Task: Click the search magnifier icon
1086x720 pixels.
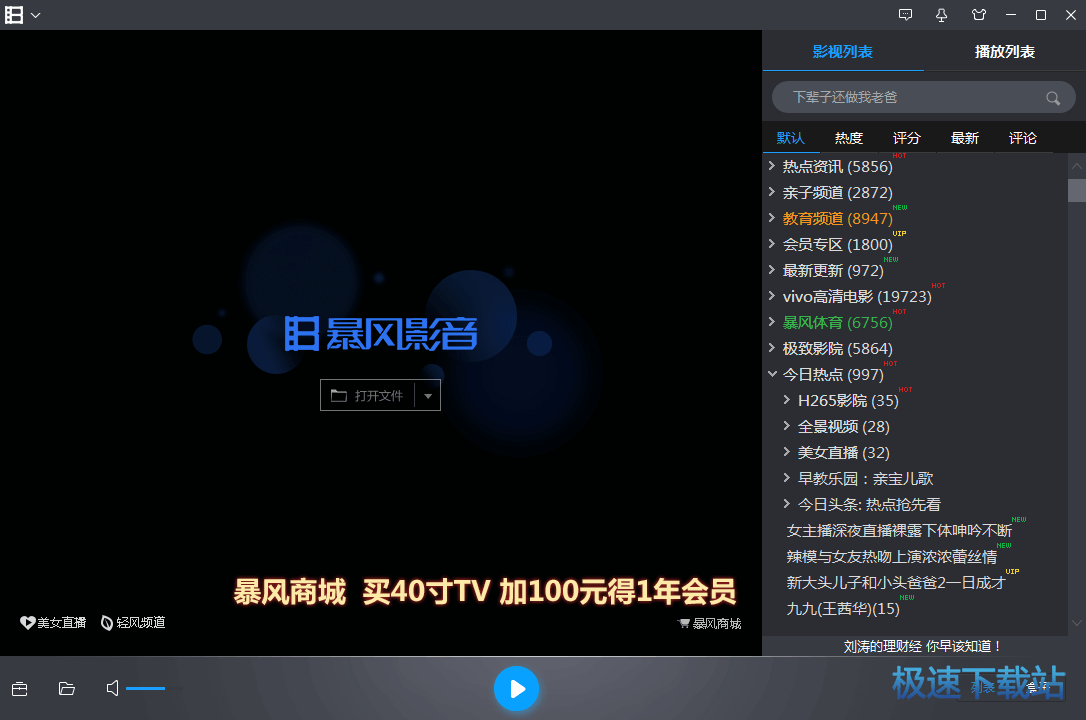Action: tap(1053, 98)
